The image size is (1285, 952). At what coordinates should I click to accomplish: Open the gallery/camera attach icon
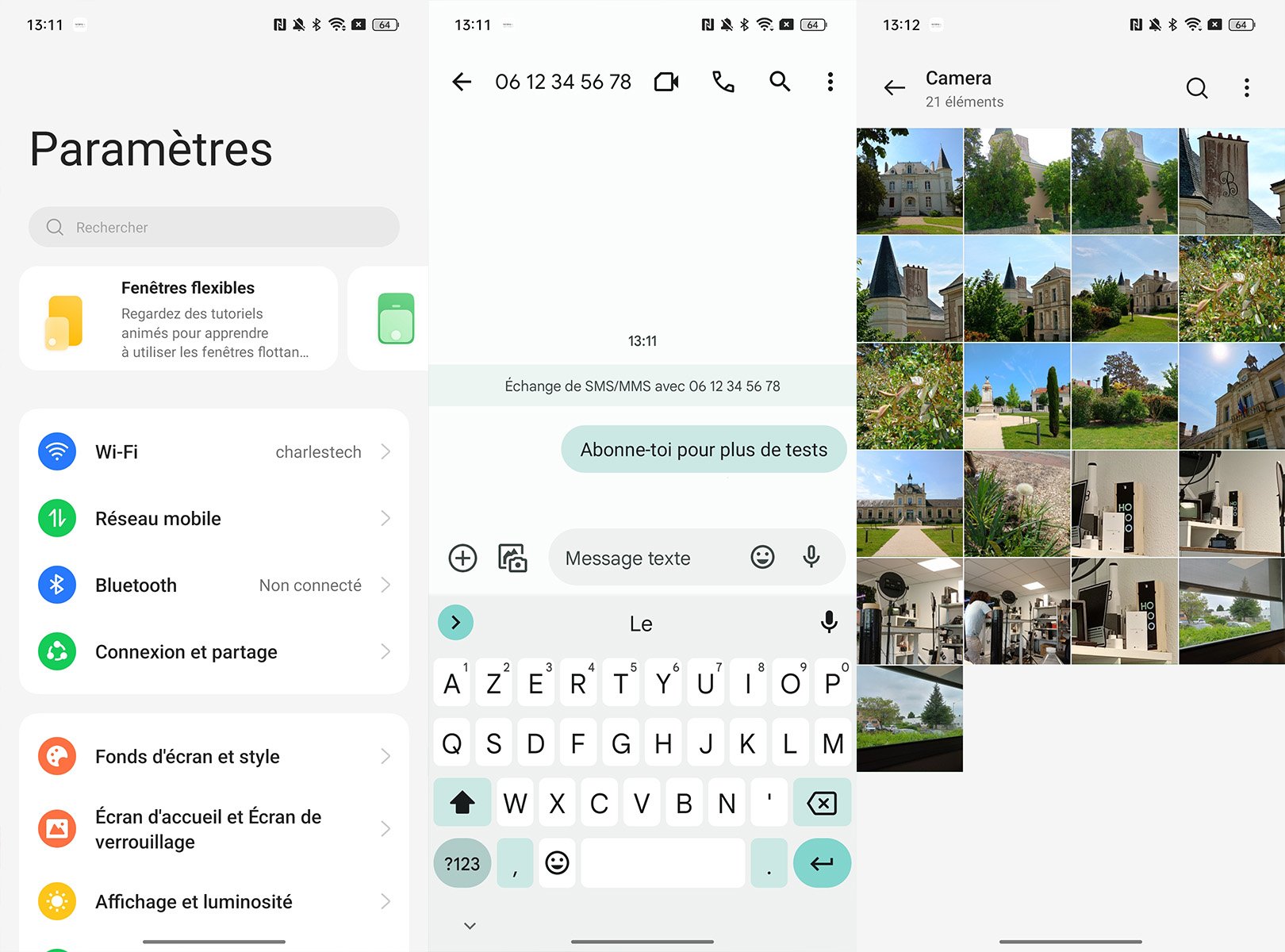512,558
